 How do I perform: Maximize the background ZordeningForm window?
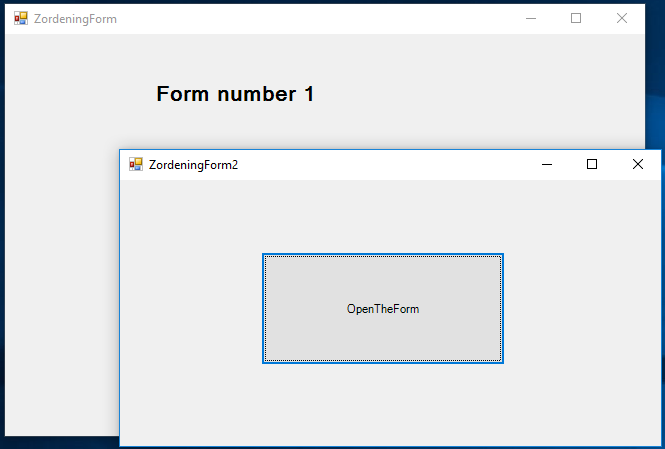click(x=576, y=18)
